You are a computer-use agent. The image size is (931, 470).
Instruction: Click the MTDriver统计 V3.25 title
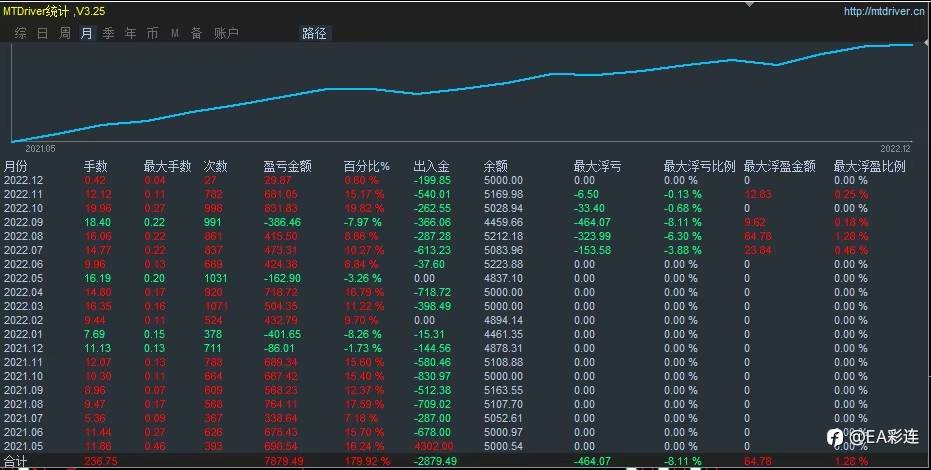click(x=54, y=11)
